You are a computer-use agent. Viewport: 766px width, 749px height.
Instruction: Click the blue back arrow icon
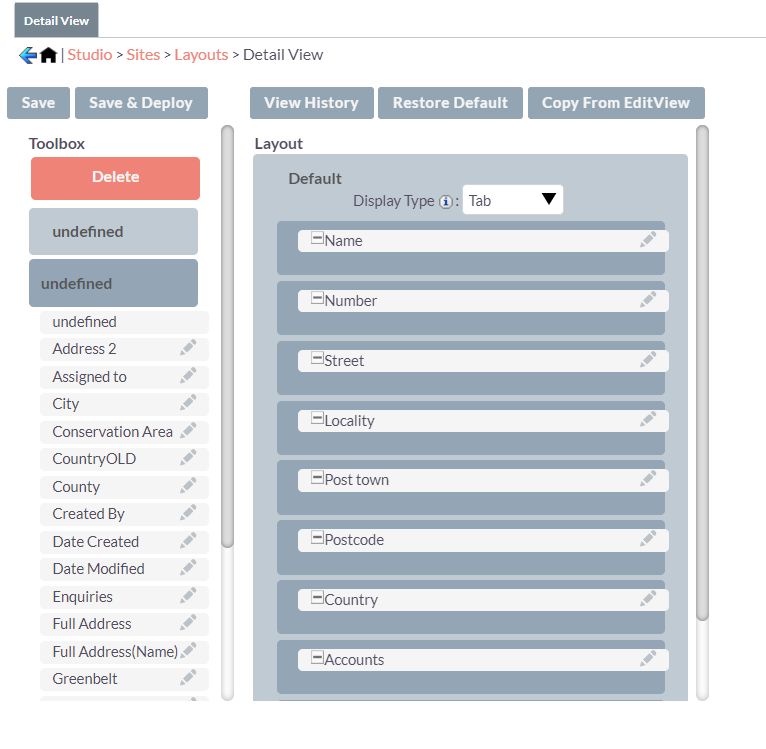[x=28, y=55]
